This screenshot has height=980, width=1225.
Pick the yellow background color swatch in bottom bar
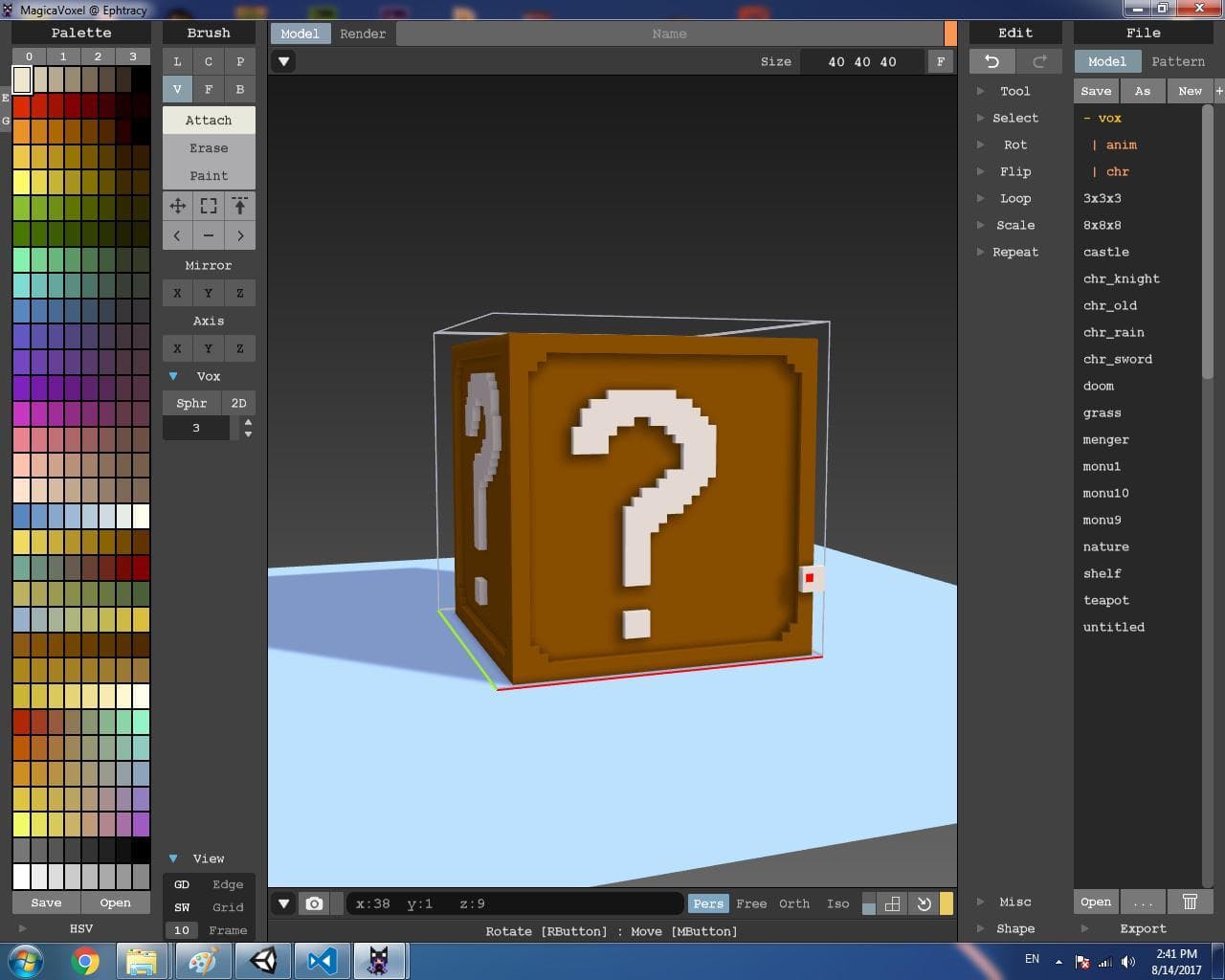[x=947, y=903]
